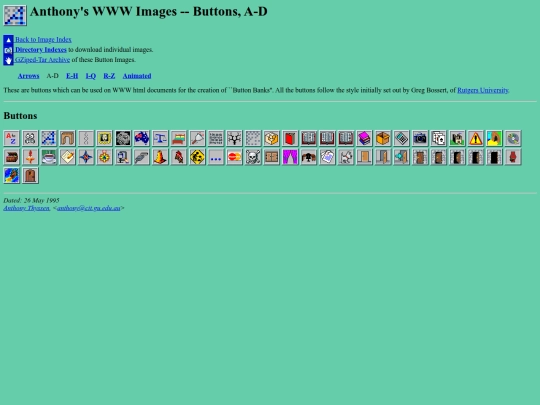Select the compact disc button
This screenshot has width=540, height=405.
(x=514, y=138)
